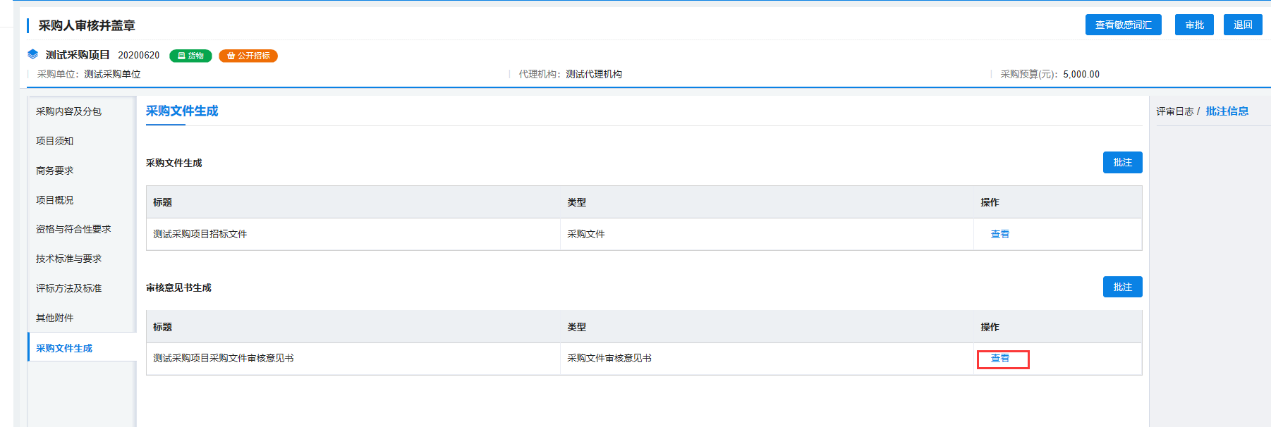Click the 查看敏感词汇 button

pos(1122,25)
